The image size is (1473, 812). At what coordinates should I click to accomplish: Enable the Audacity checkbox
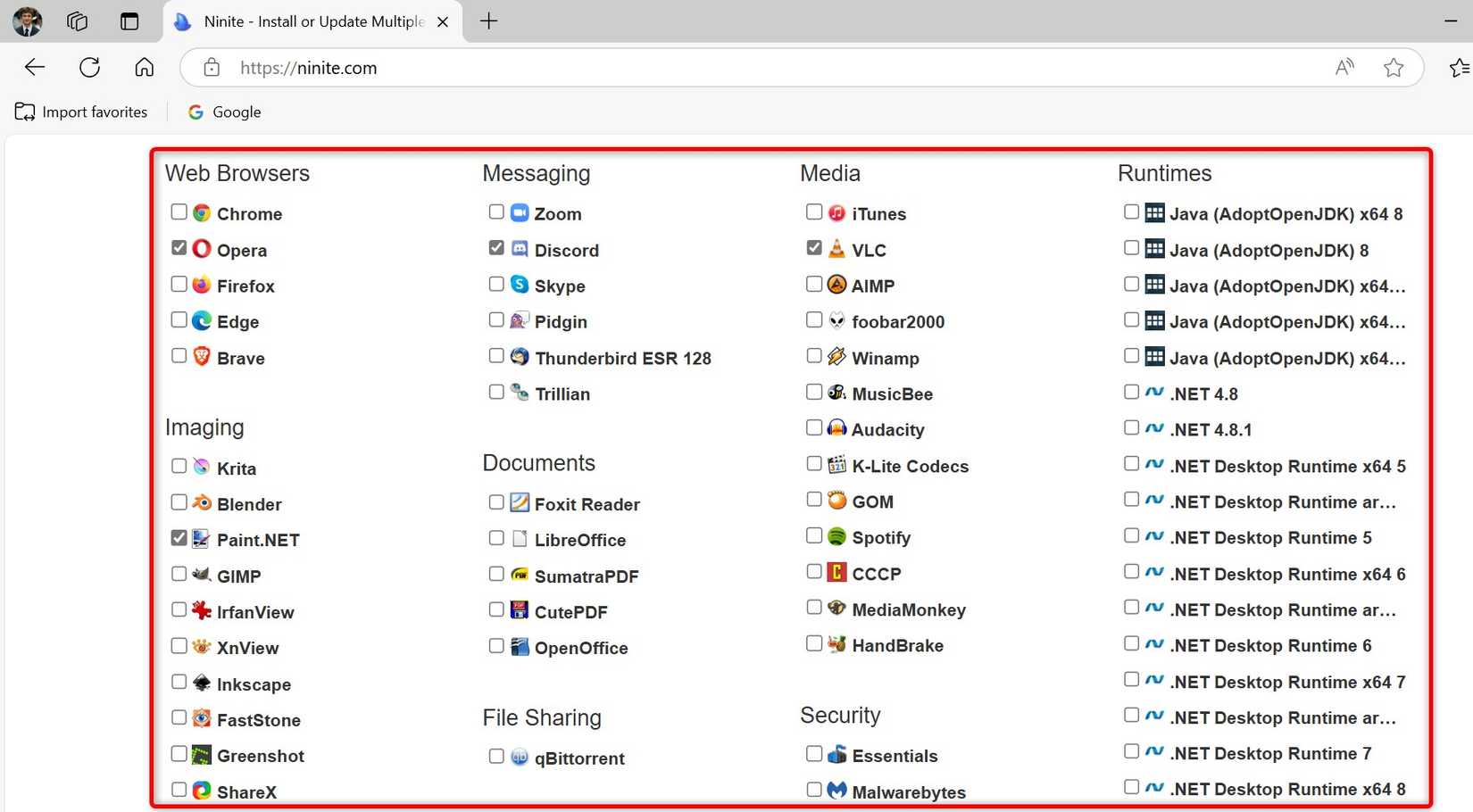813,427
